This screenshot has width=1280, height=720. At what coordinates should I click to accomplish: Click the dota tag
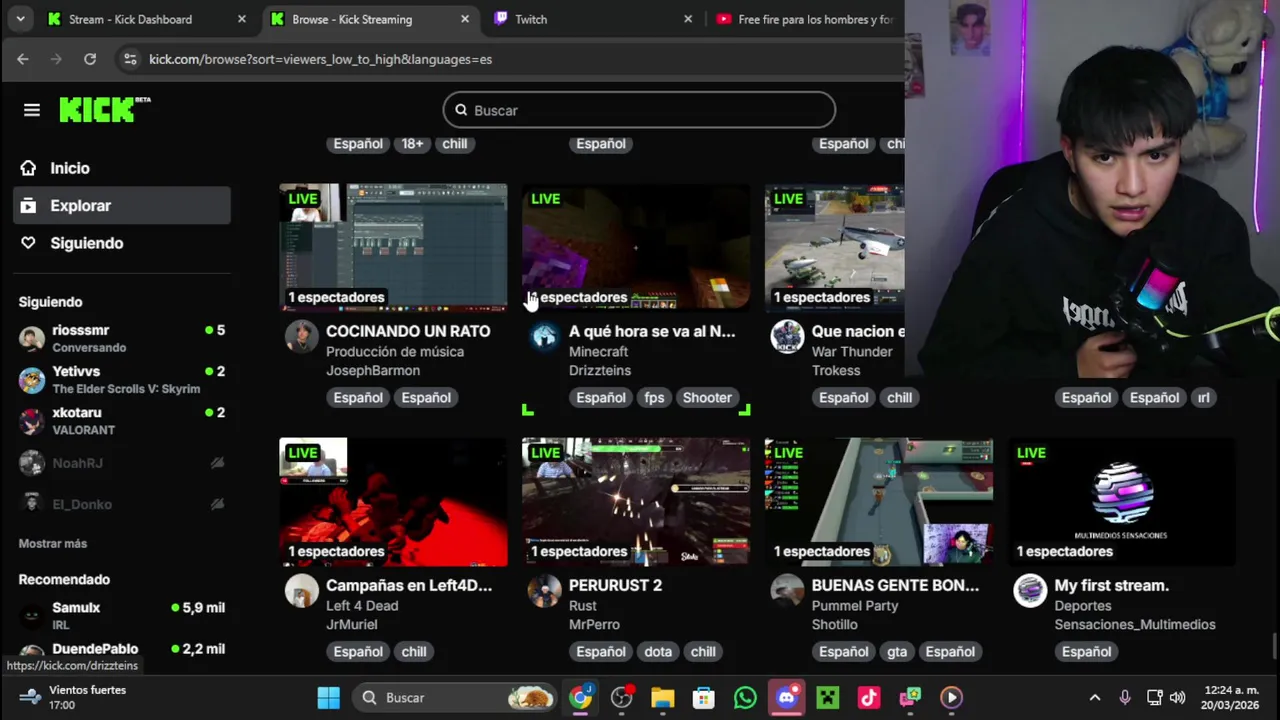(x=658, y=651)
